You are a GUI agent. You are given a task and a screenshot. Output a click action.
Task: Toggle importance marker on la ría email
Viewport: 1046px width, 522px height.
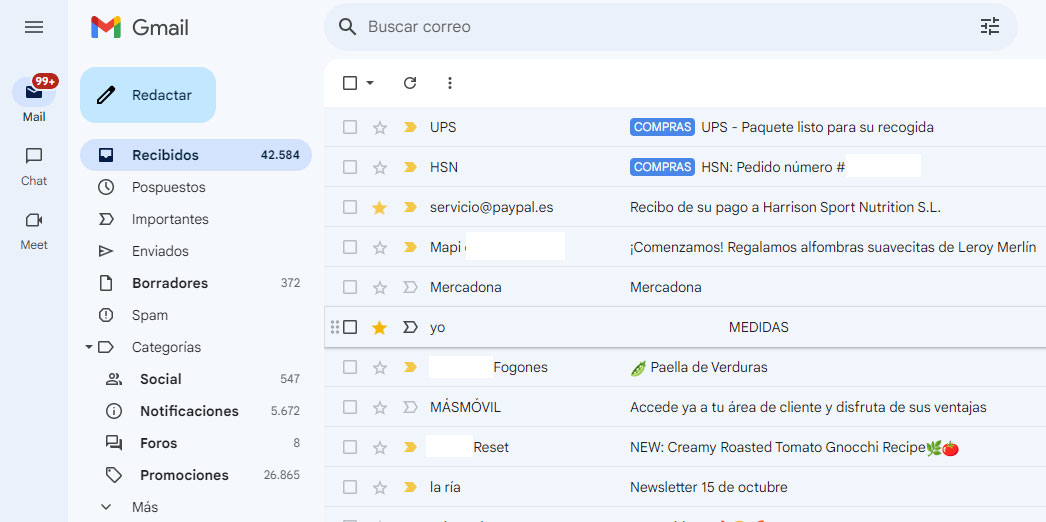tap(410, 487)
